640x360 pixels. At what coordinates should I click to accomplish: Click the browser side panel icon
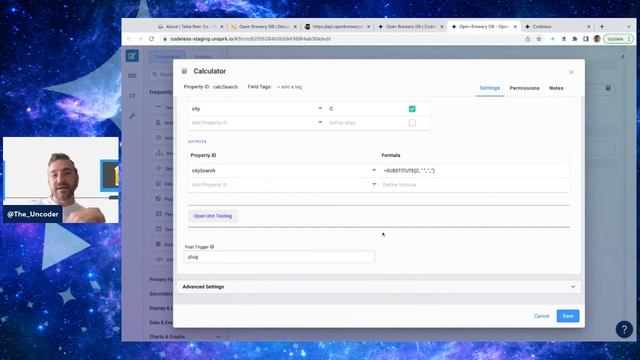(x=586, y=39)
